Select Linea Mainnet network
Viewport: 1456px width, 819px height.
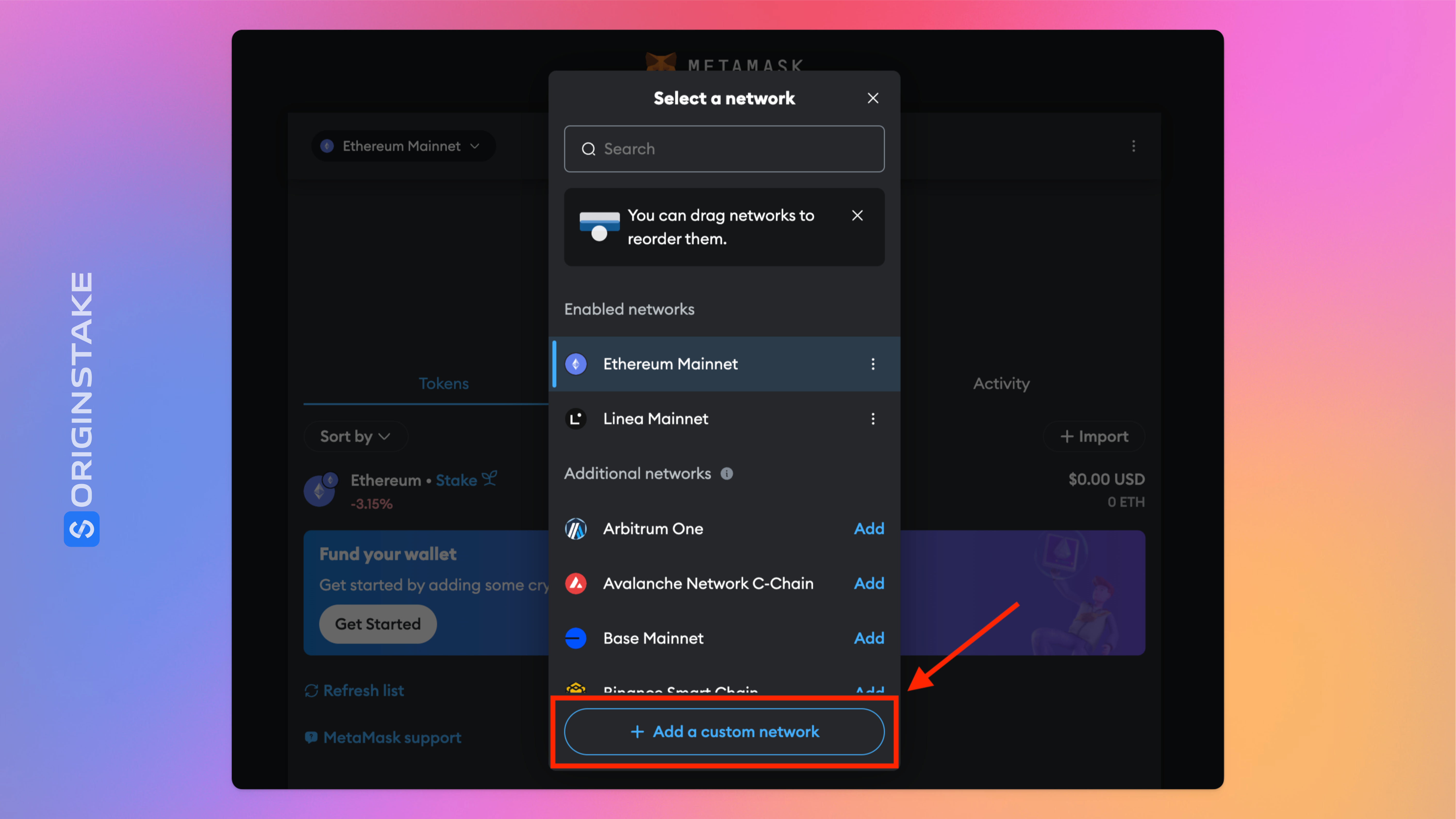coord(724,419)
